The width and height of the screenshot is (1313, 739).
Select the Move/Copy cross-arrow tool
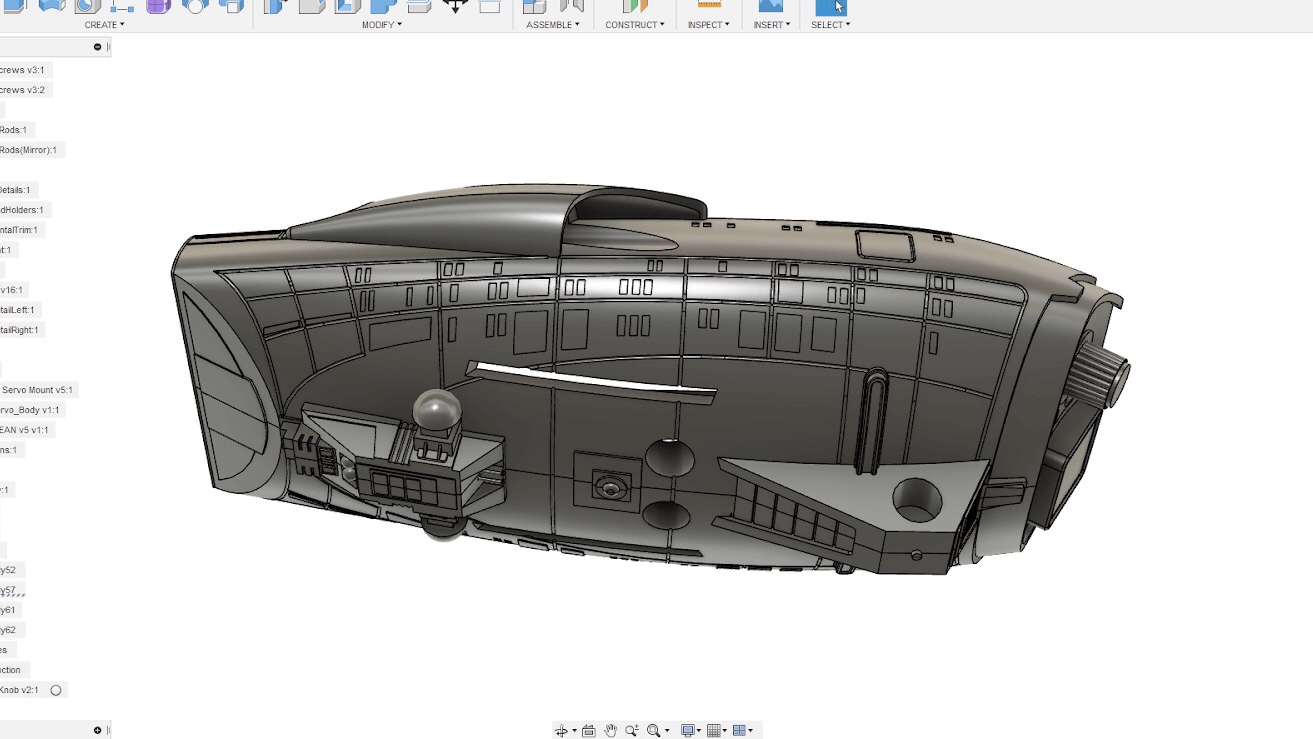click(x=456, y=5)
